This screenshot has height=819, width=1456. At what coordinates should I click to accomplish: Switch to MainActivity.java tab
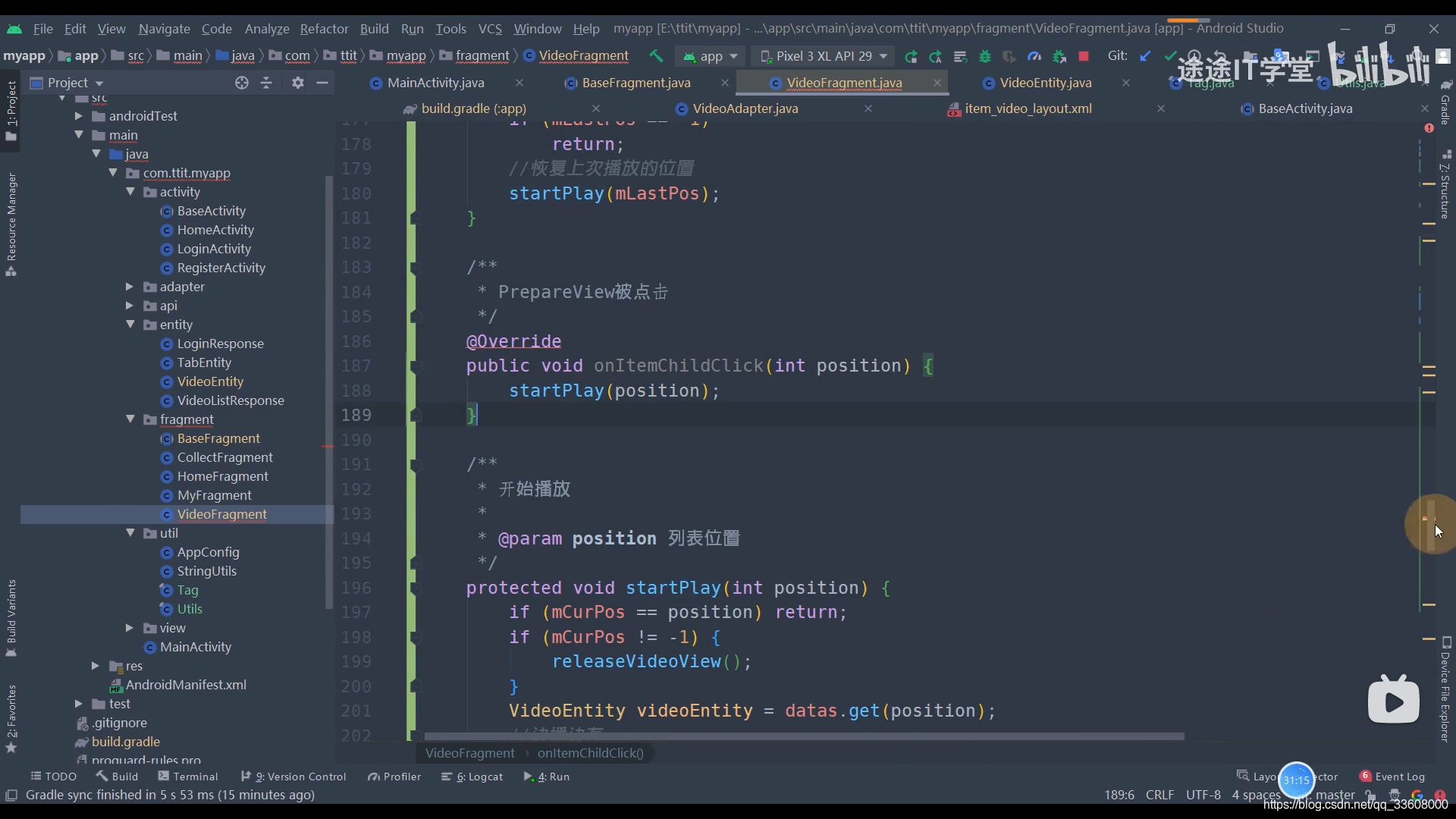tap(435, 83)
